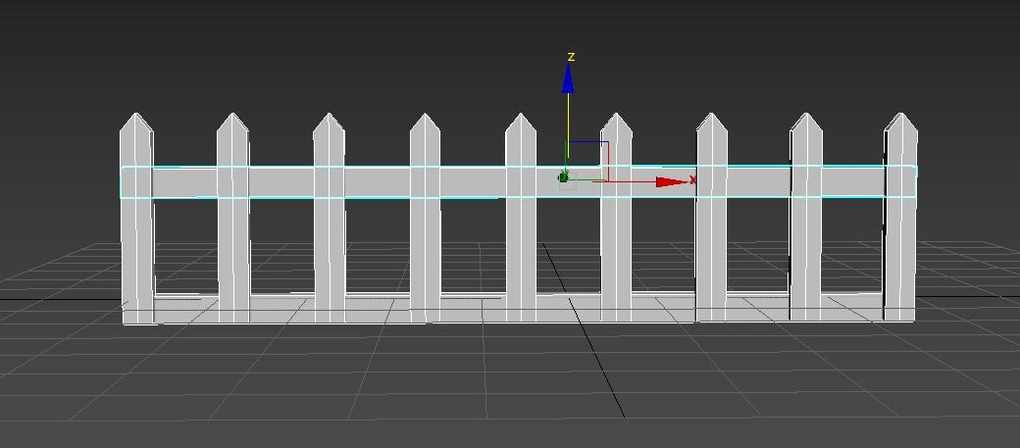This screenshot has height=448, width=1020.
Task: Click the yellow Z axis label
Action: [x=570, y=56]
